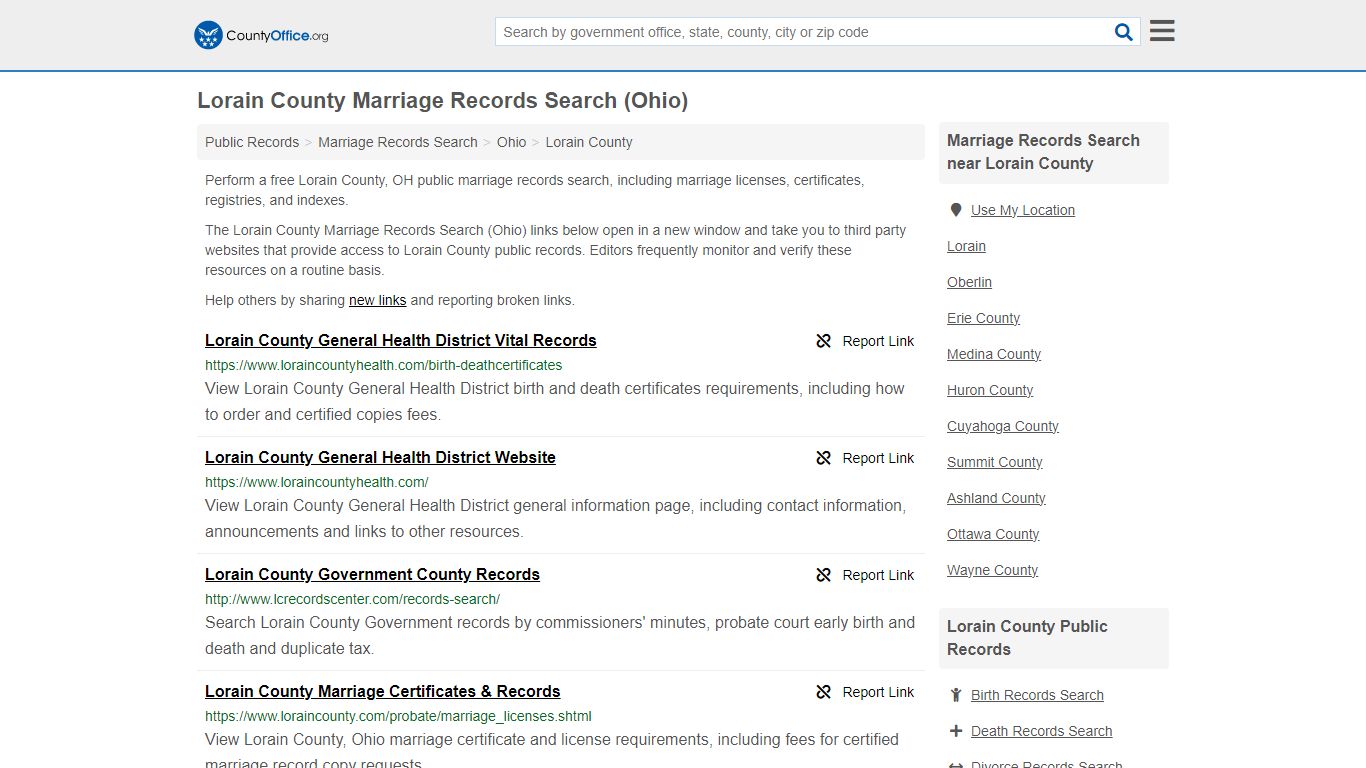This screenshot has width=1366, height=768.
Task: Click the Lorain County Public Records heading
Action: [1027, 638]
